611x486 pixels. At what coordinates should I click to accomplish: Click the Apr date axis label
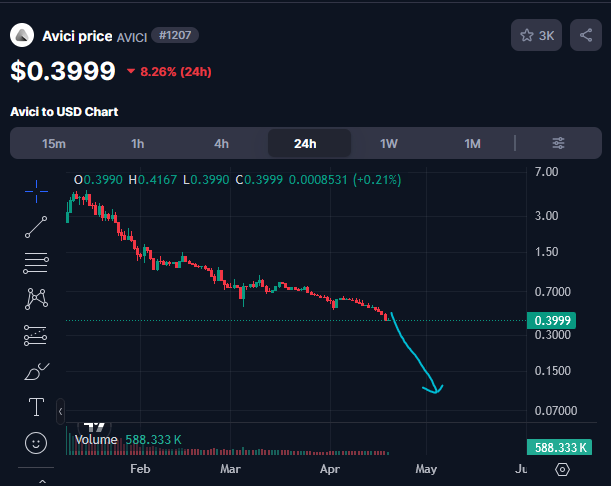pyautogui.click(x=330, y=468)
